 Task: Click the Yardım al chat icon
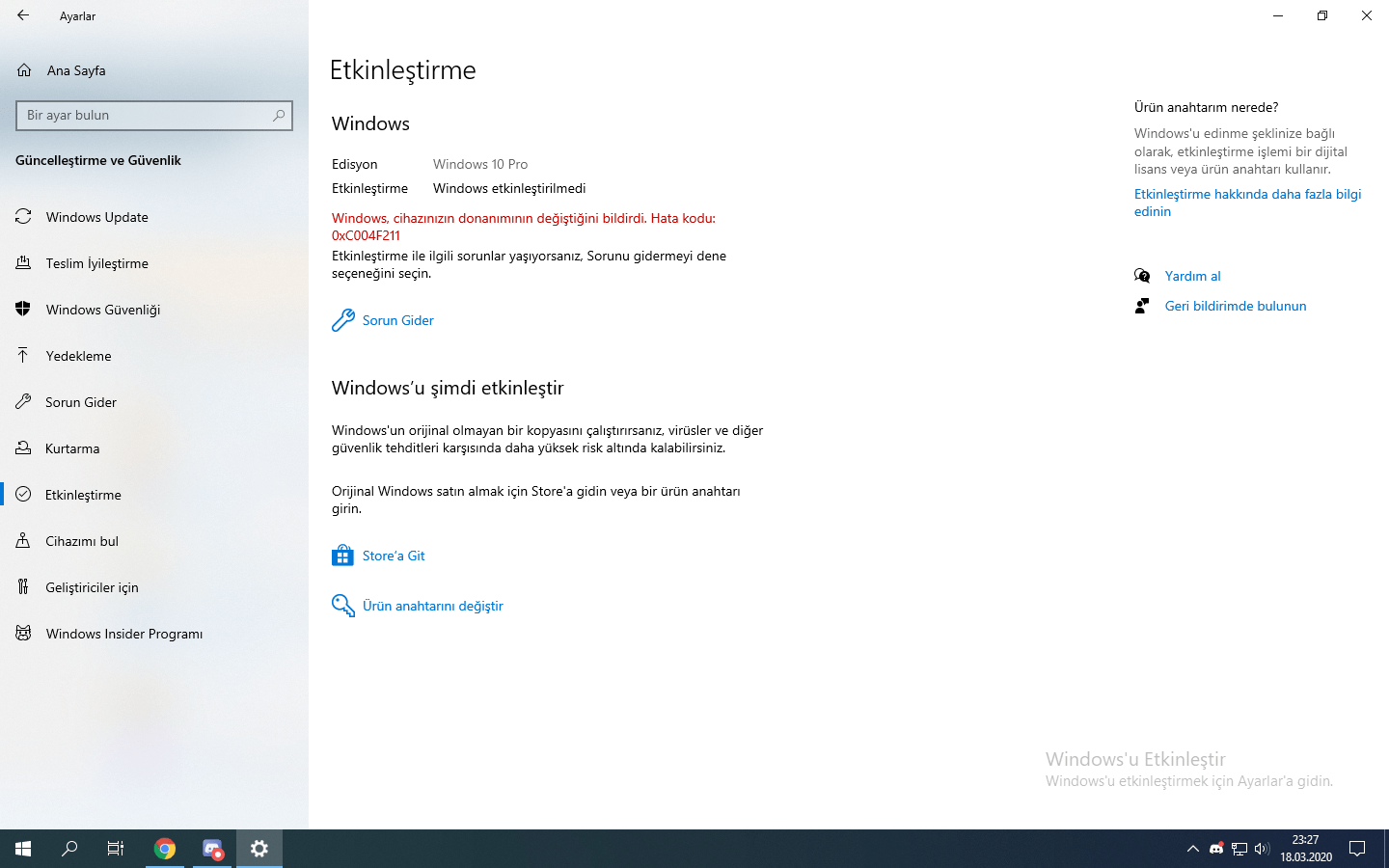[x=1142, y=276]
